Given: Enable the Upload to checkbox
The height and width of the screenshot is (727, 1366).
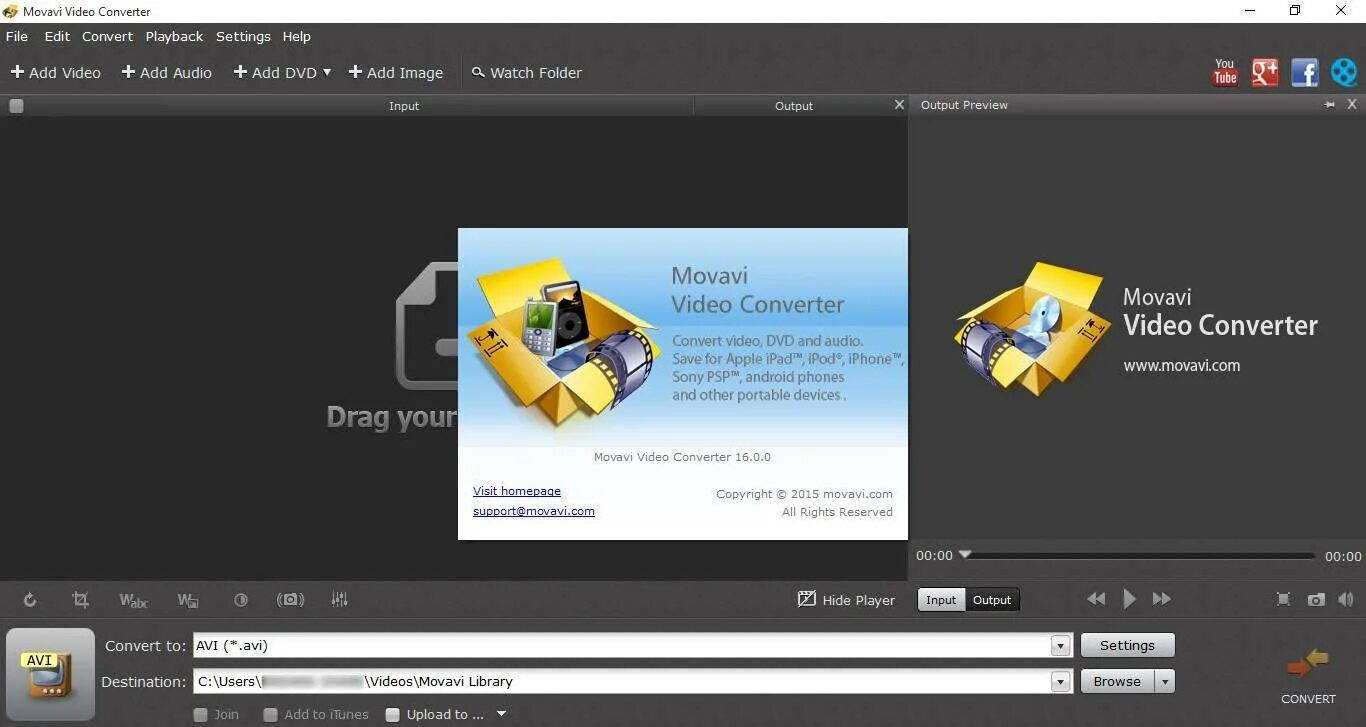Looking at the screenshot, I should (x=392, y=715).
